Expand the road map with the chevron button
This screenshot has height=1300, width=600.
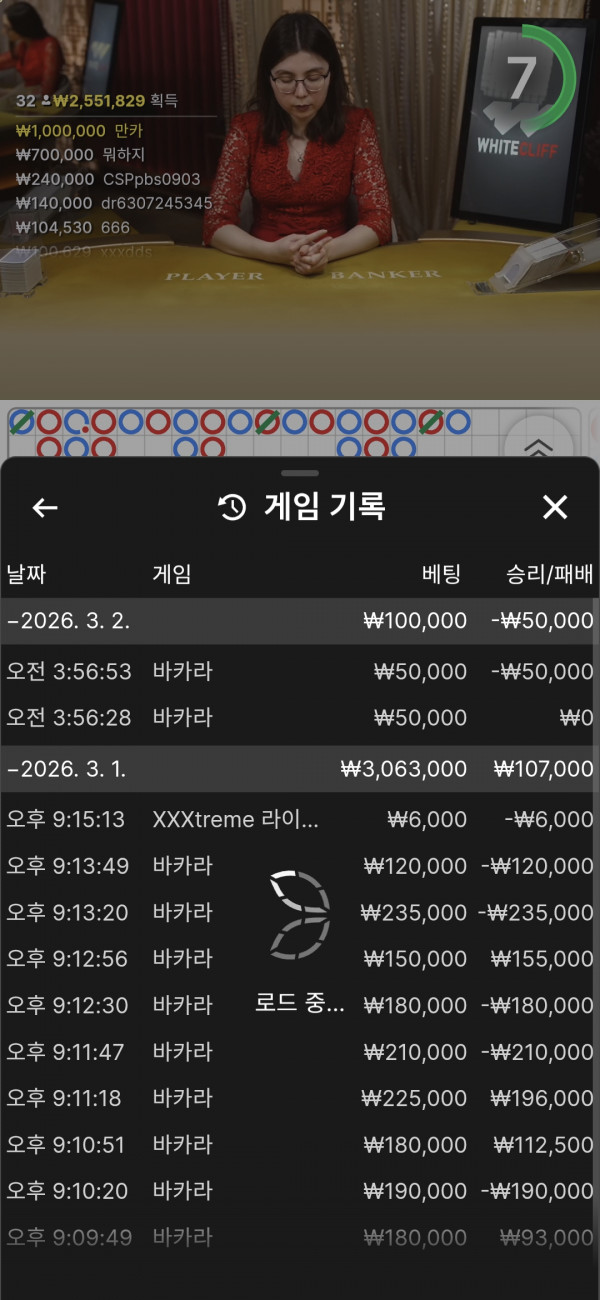538,448
